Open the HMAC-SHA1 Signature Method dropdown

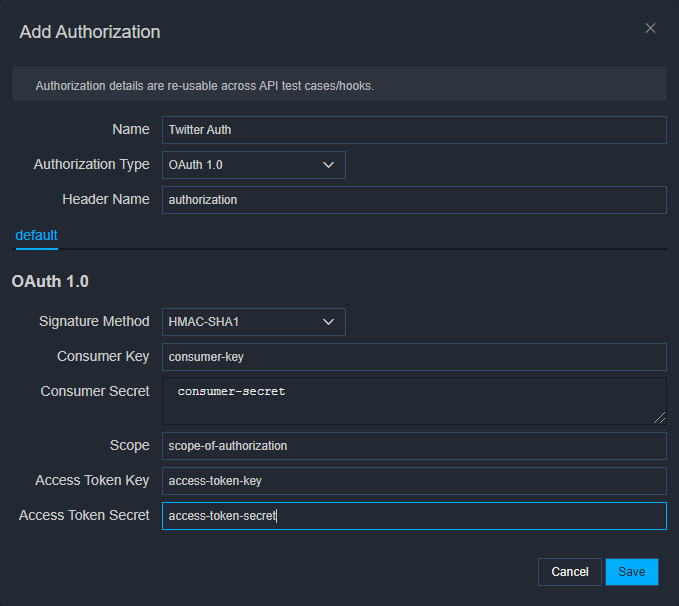[254, 322]
